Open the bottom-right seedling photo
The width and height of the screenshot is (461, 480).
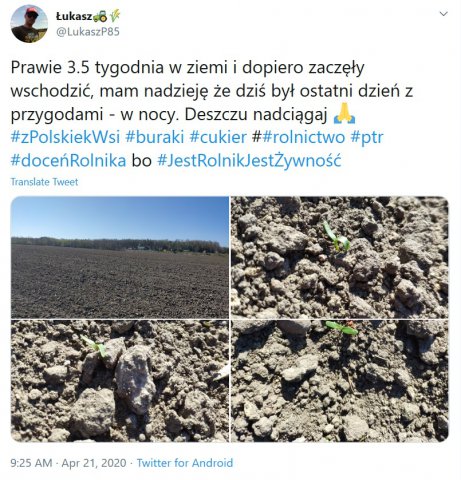pyautogui.click(x=340, y=381)
